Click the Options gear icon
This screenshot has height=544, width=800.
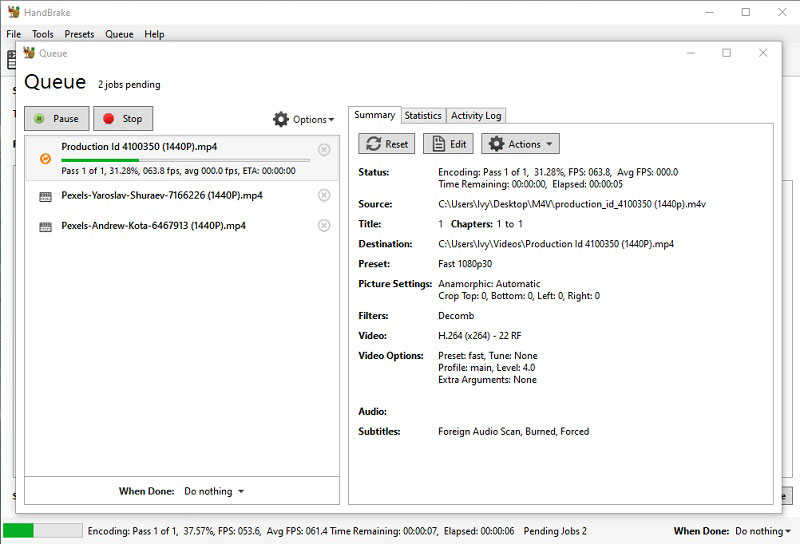point(281,119)
